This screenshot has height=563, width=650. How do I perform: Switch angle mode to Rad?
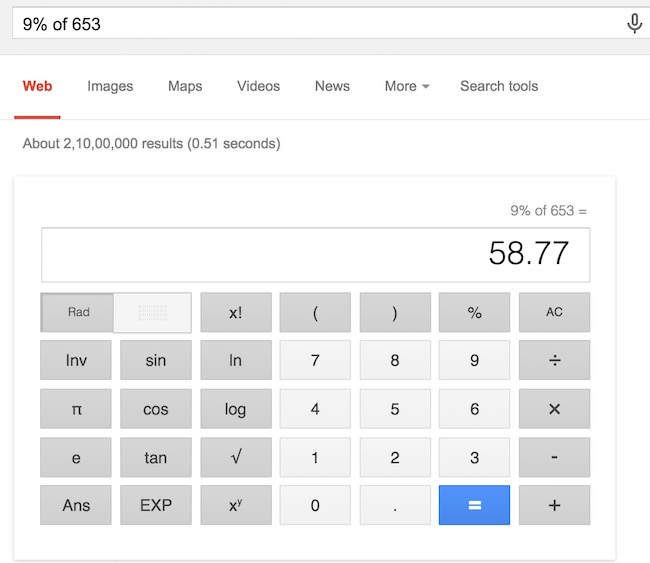78,312
